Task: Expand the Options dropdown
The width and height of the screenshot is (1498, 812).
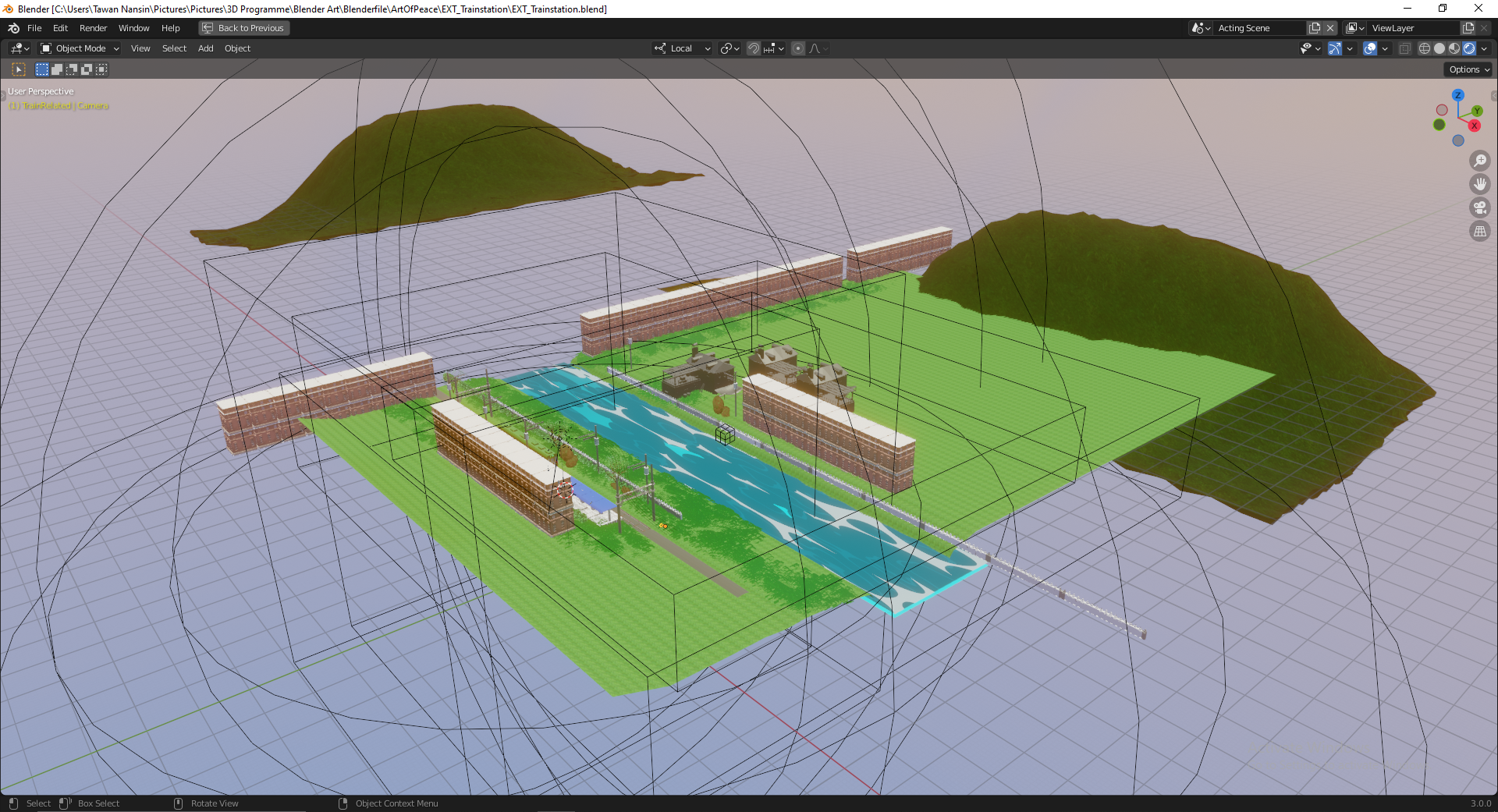Action: [1468, 69]
